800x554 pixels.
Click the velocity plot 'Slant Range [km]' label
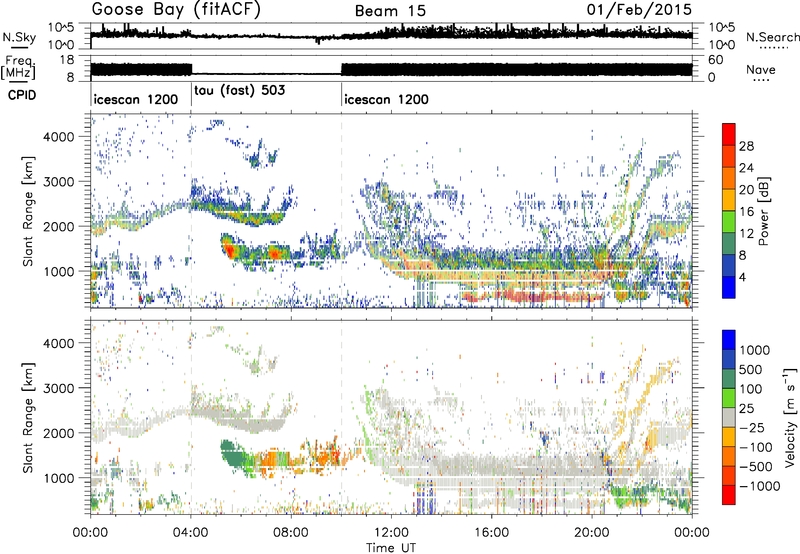(28, 418)
